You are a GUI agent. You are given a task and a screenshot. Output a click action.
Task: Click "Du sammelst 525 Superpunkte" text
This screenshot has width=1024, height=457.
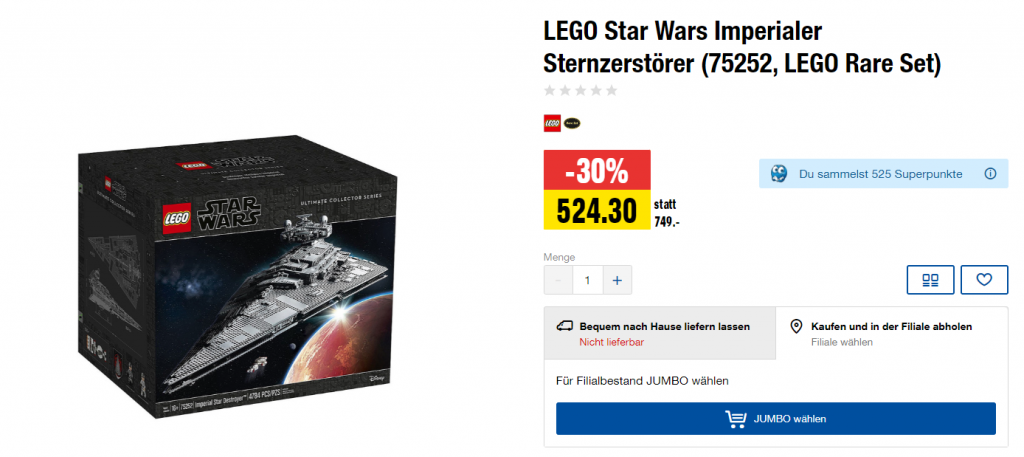tap(880, 174)
